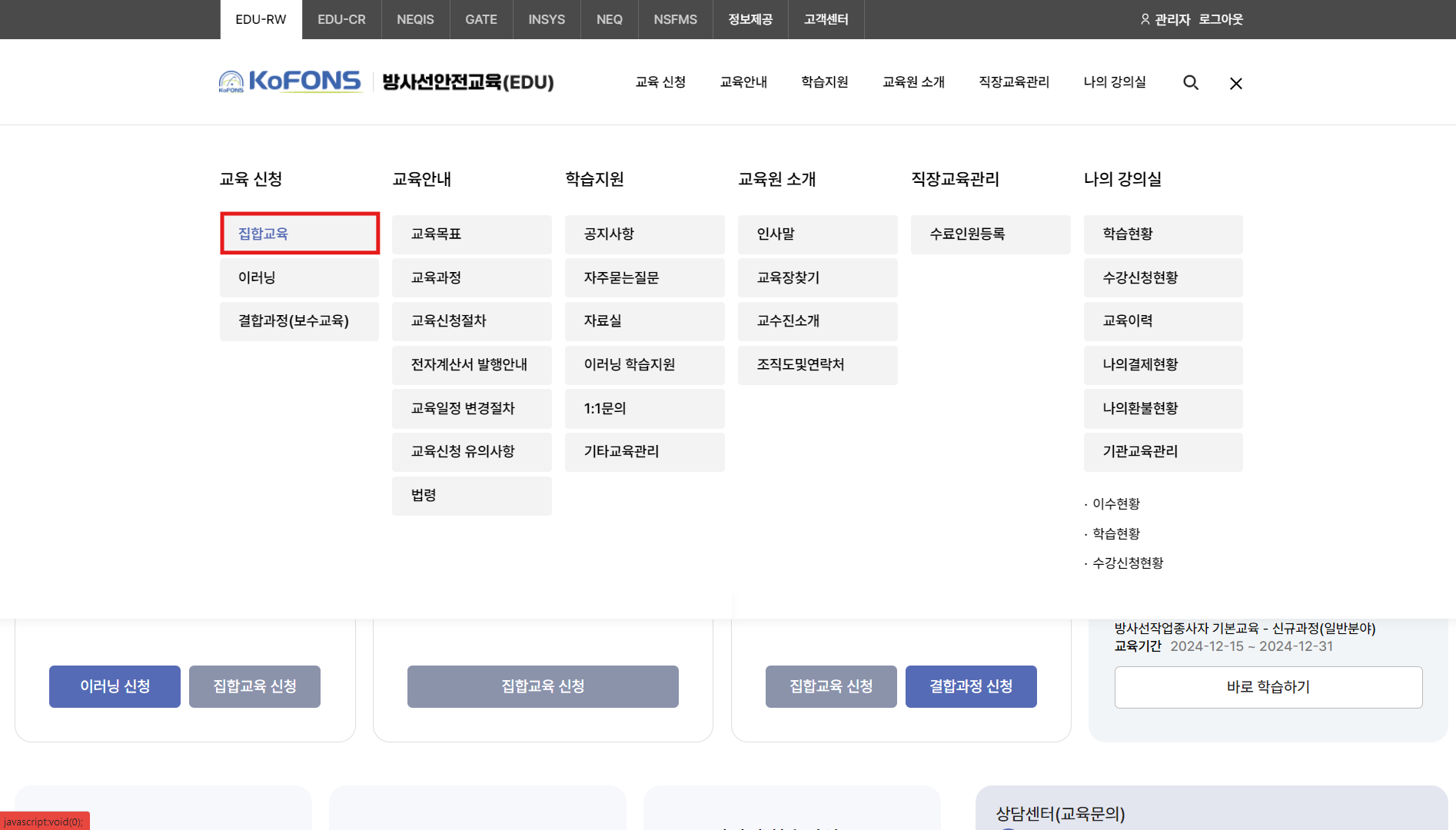Select the 고객센터 top menu item
This screenshot has width=1456, height=830.
826,19
